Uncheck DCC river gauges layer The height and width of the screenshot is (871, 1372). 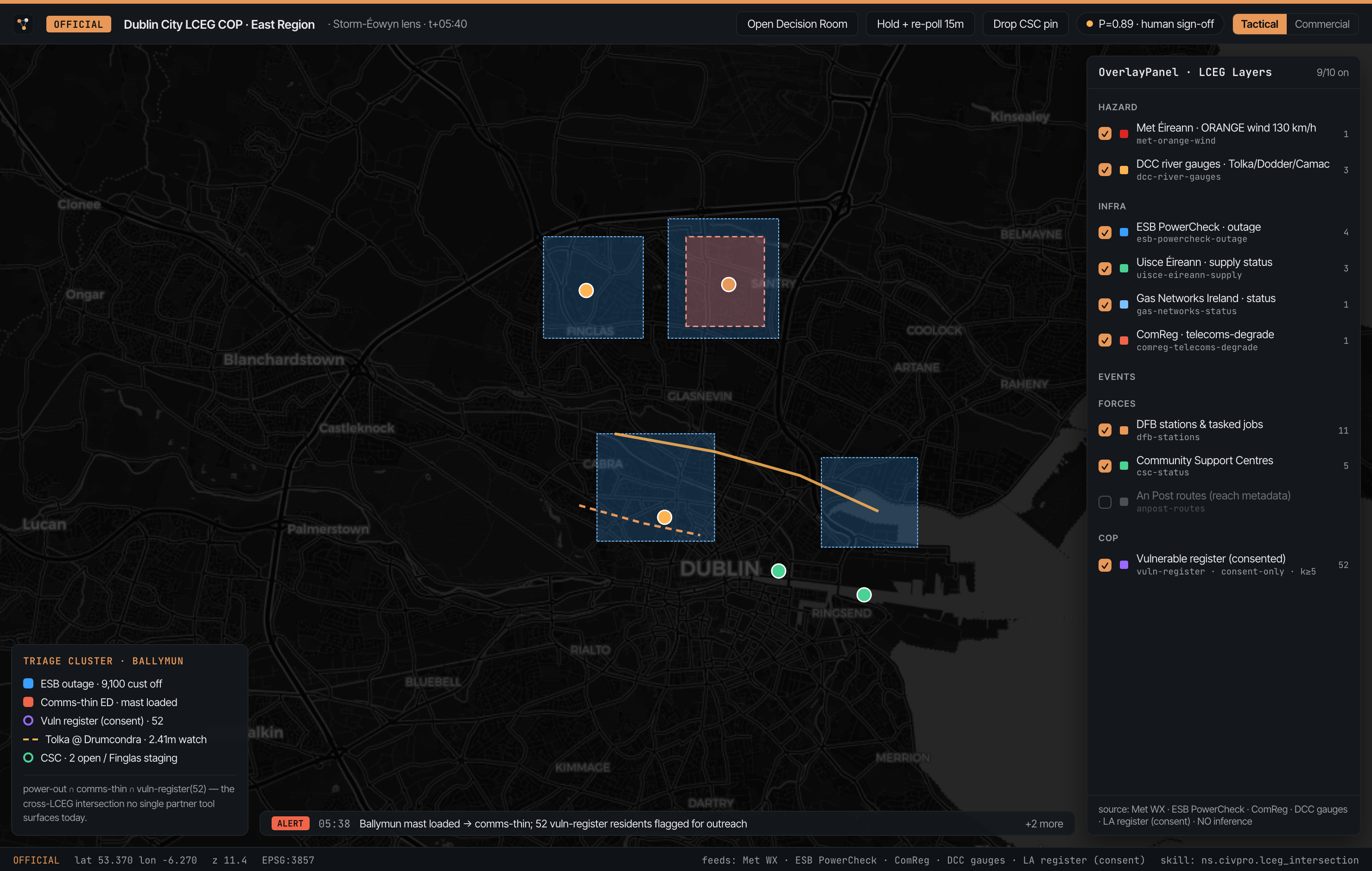(1105, 170)
